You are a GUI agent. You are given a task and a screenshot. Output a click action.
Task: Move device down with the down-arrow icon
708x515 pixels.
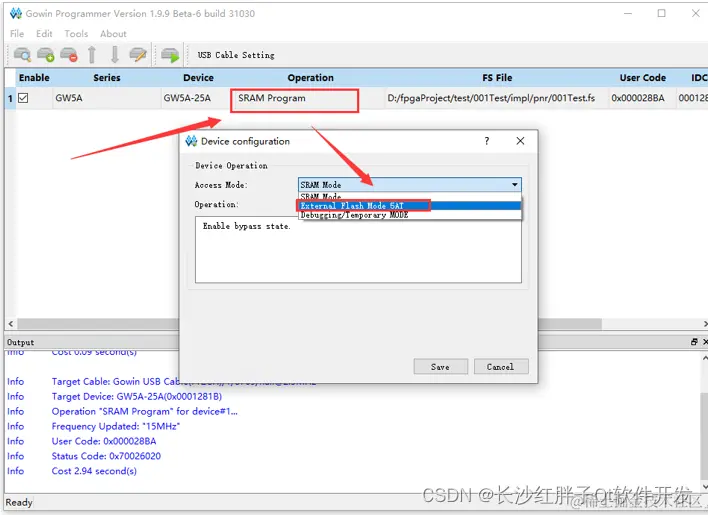point(115,55)
